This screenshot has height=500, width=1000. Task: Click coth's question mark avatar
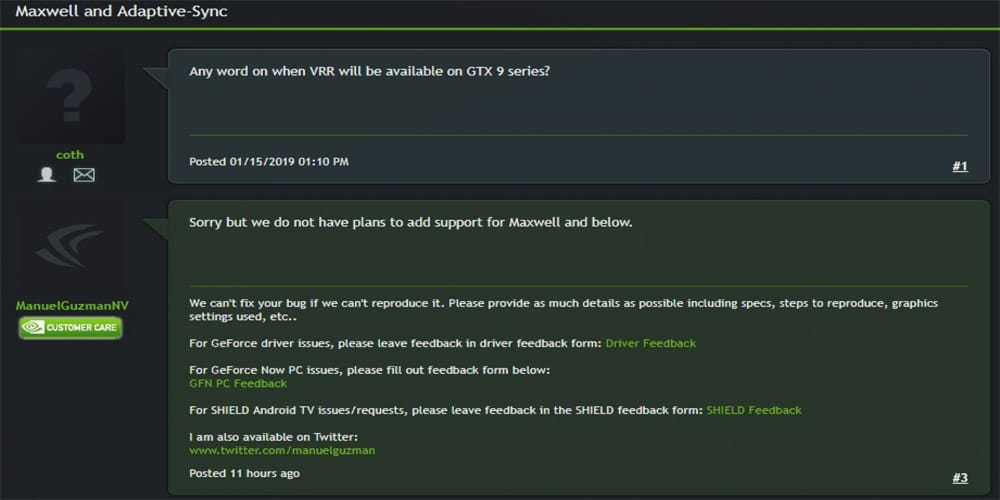click(x=70, y=97)
